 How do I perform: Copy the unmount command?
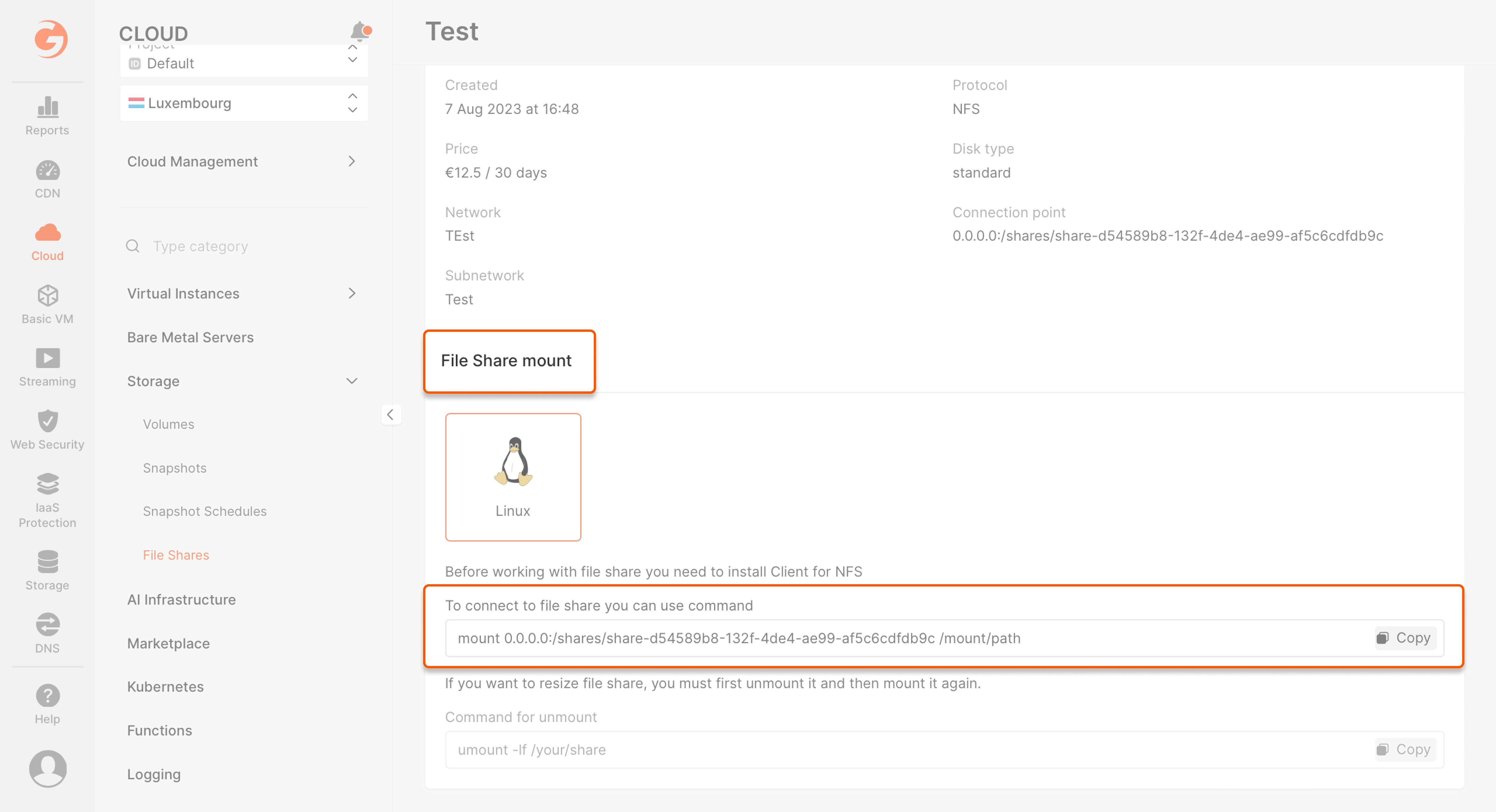click(x=1404, y=749)
